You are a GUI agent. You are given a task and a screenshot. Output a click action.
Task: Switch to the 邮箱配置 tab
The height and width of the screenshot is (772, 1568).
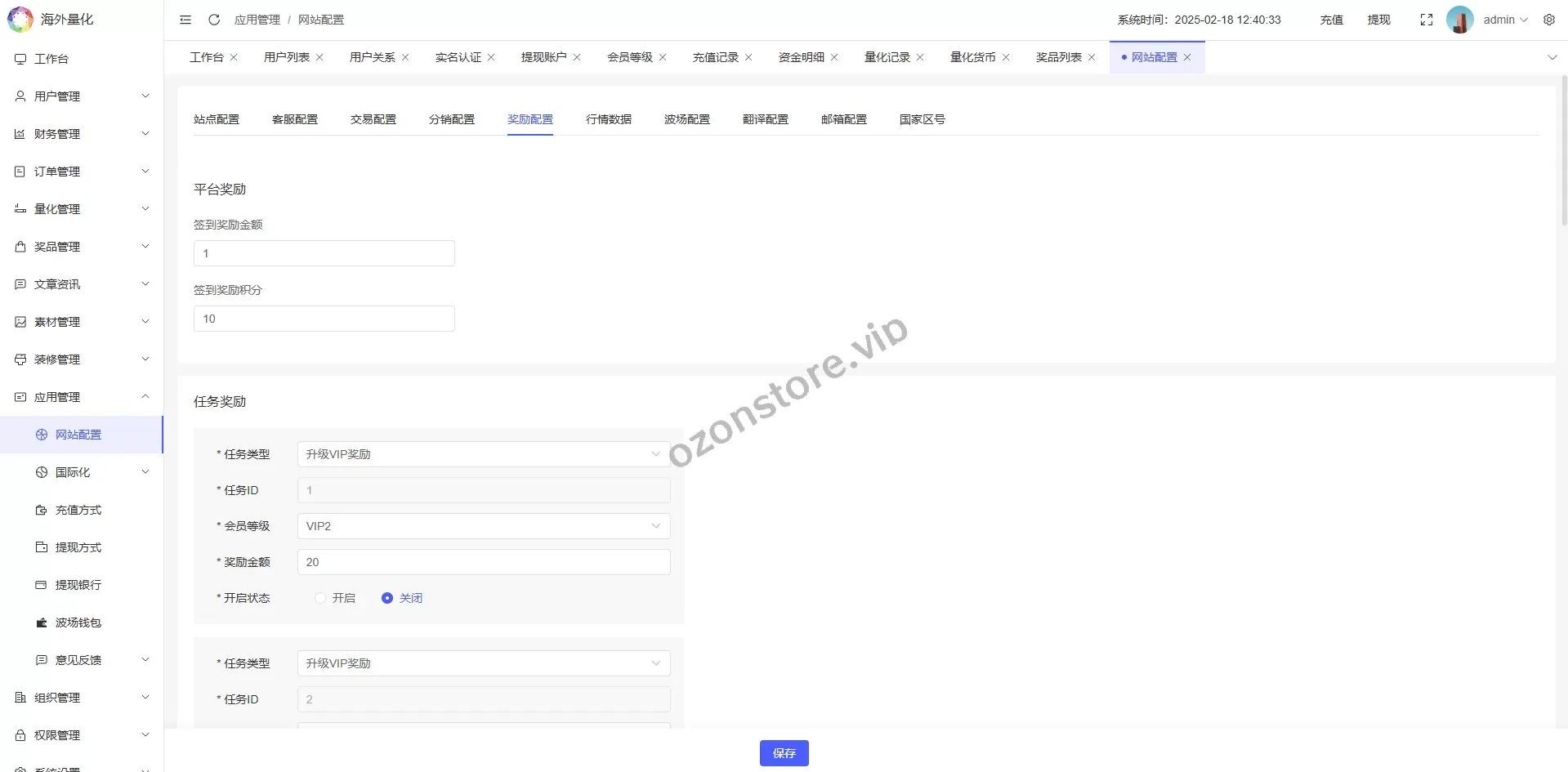coord(843,119)
